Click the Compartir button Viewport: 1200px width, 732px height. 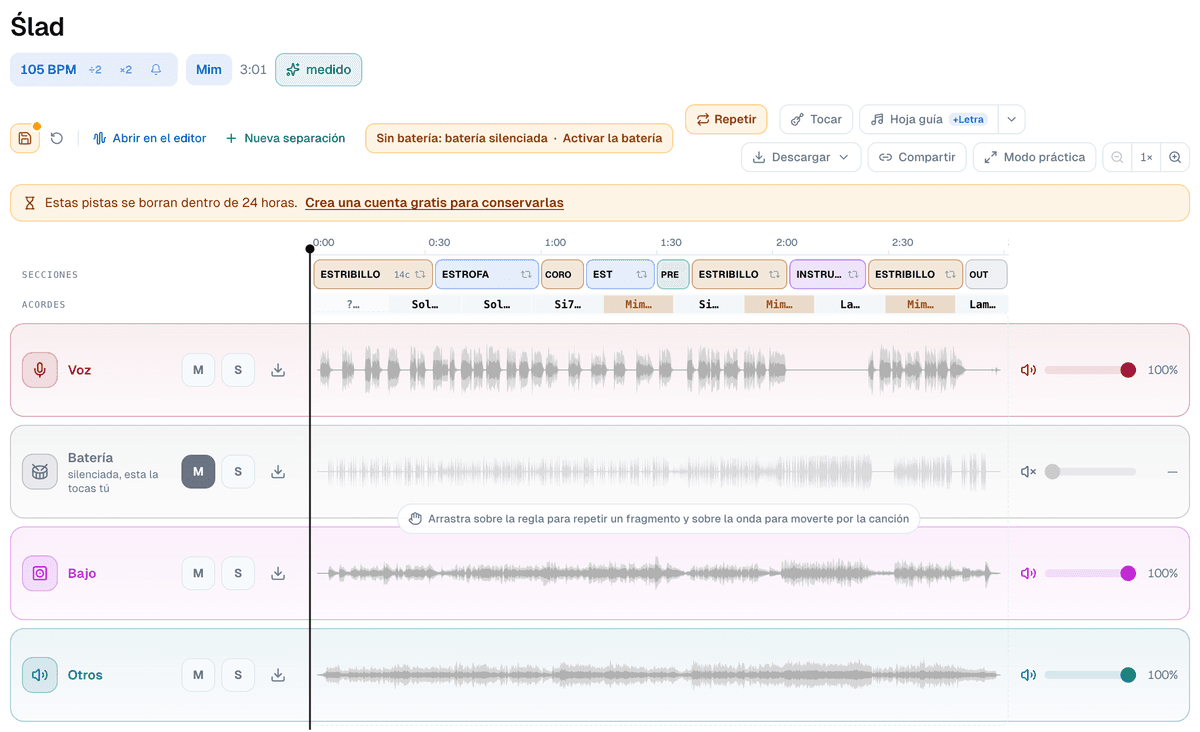point(917,157)
